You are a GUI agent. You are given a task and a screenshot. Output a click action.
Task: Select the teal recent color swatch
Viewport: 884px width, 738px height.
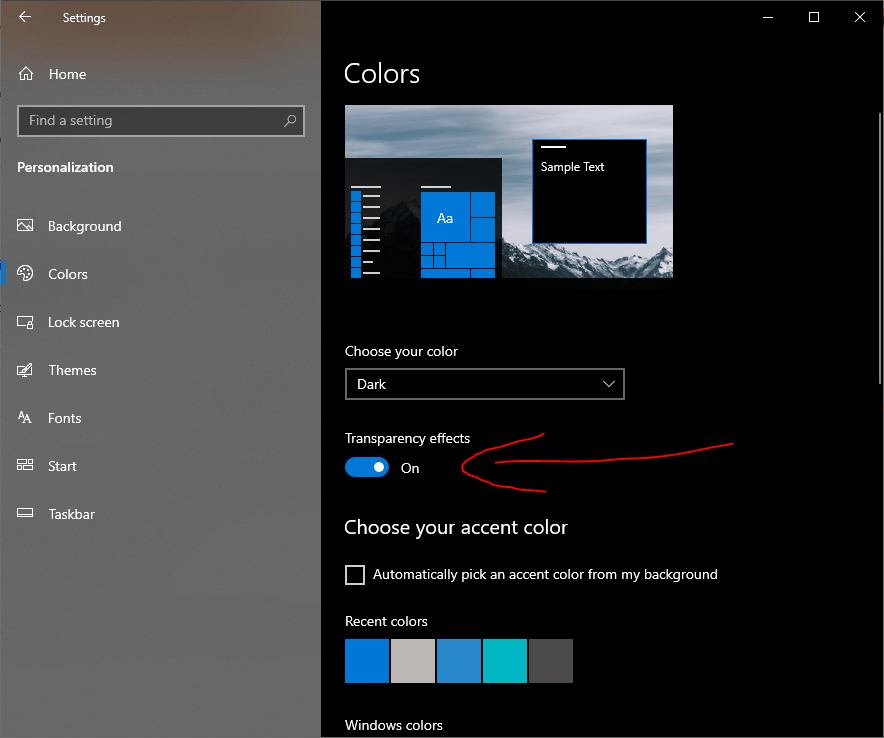pos(504,661)
